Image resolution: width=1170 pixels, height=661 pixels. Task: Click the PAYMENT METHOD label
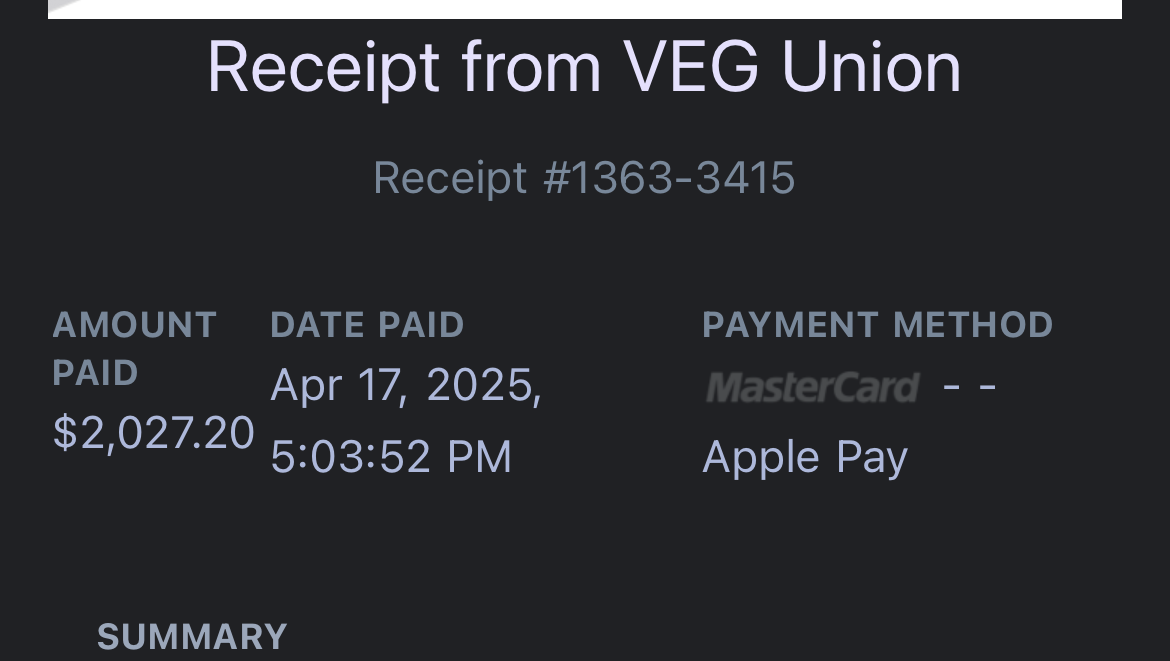pyautogui.click(x=877, y=325)
